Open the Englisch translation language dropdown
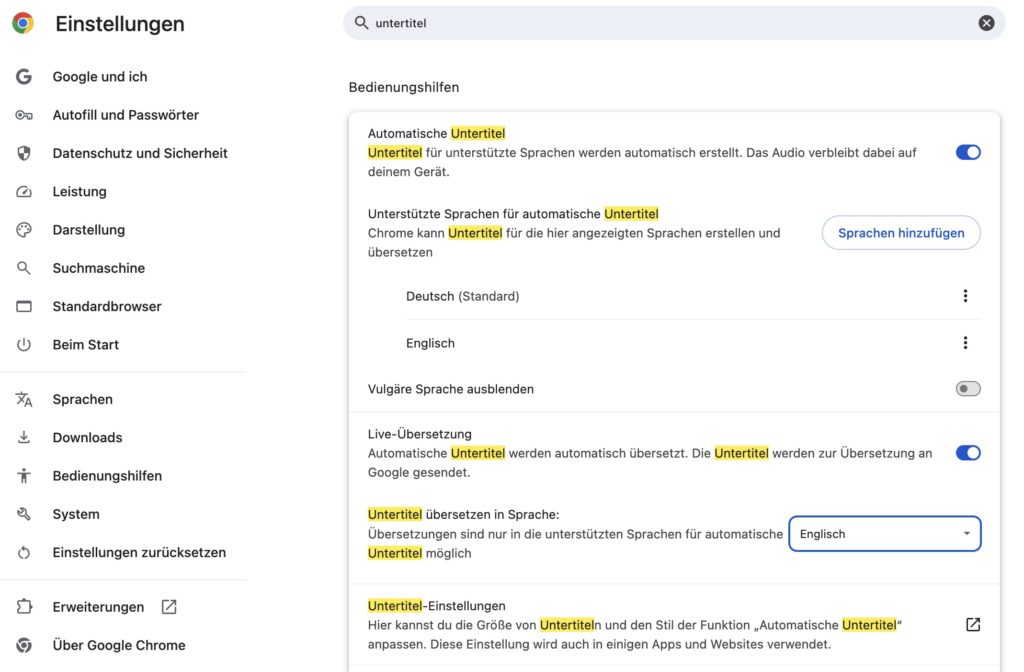 click(884, 534)
